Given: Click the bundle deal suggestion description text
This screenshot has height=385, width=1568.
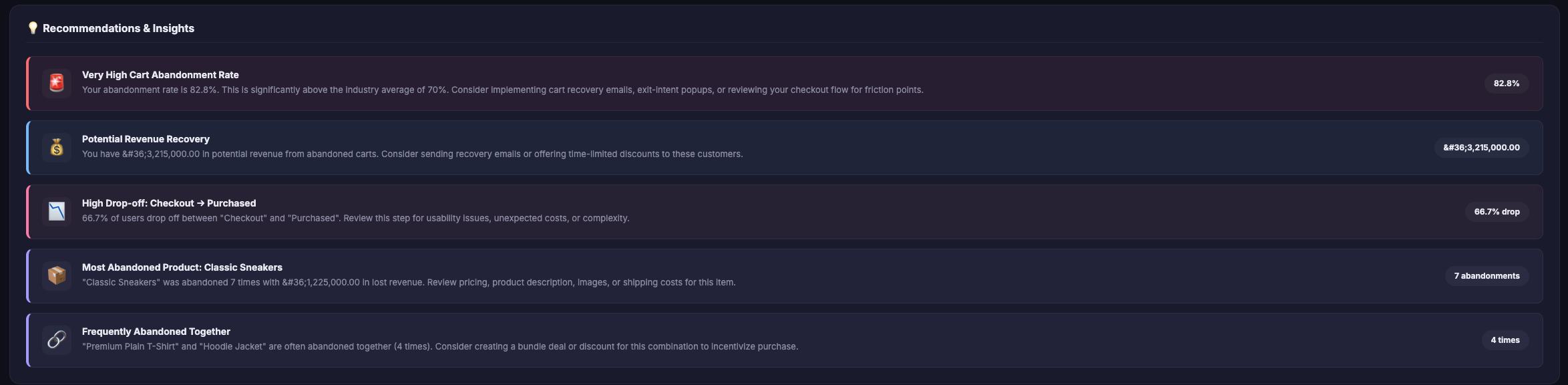Looking at the screenshot, I should [440, 347].
